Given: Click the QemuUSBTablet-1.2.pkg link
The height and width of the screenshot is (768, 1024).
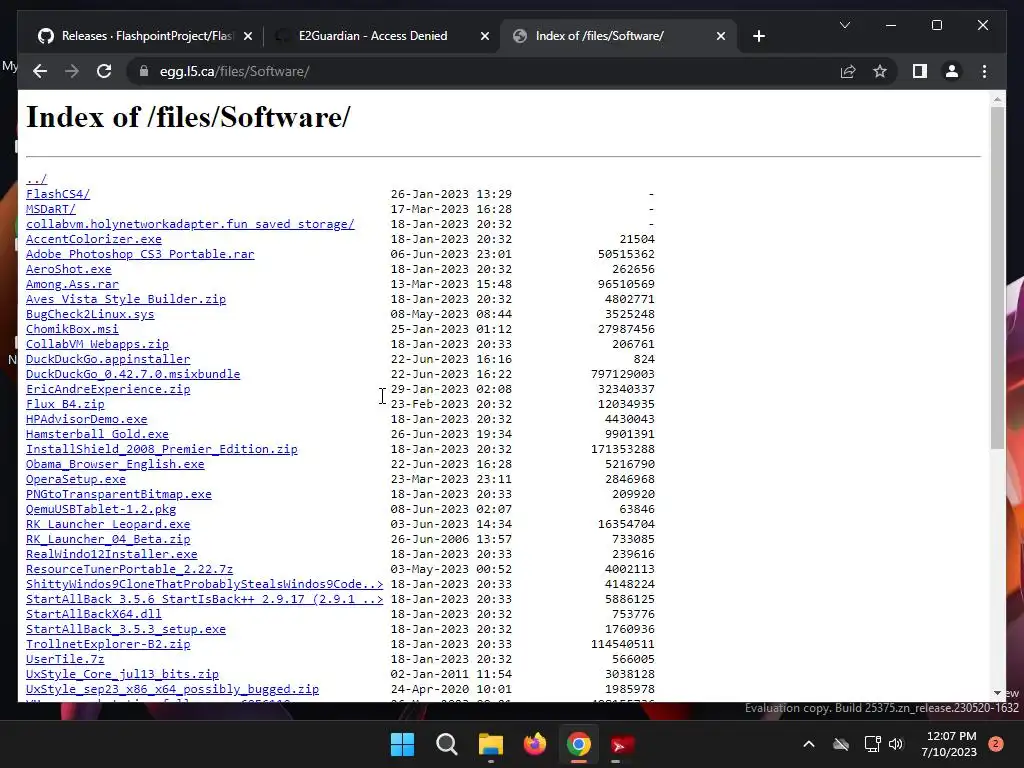Looking at the screenshot, I should tap(101, 509).
